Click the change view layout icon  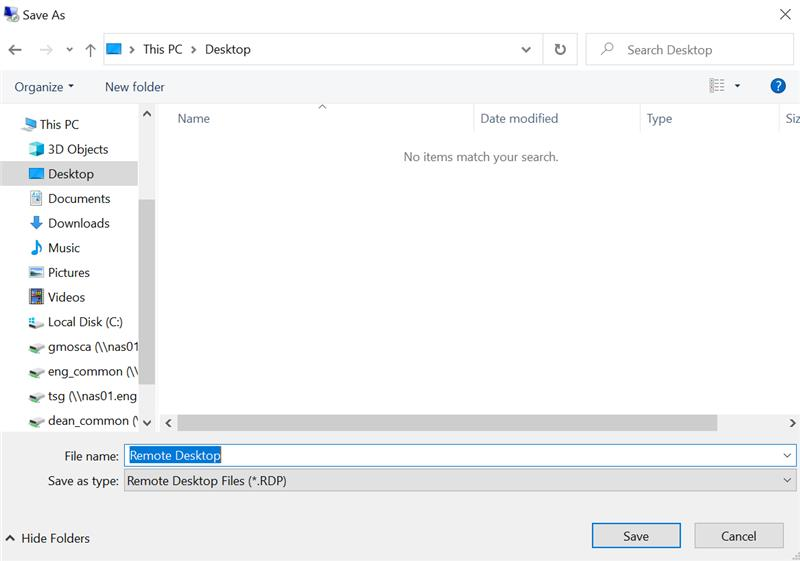[x=717, y=86]
